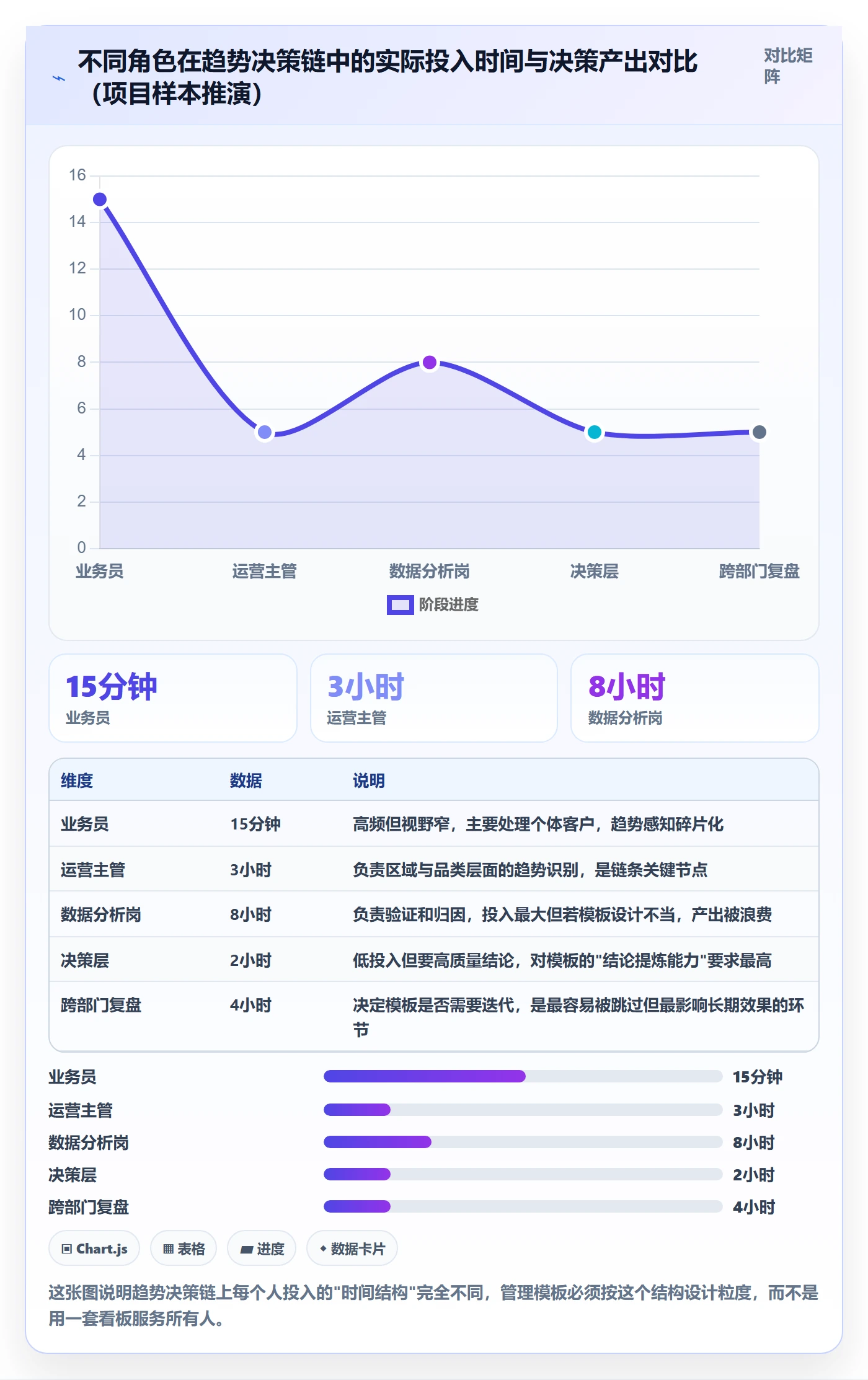Image resolution: width=868 pixels, height=1380 pixels.
Task: Toggle the 阶段进度 legend swatch
Action: point(400,604)
